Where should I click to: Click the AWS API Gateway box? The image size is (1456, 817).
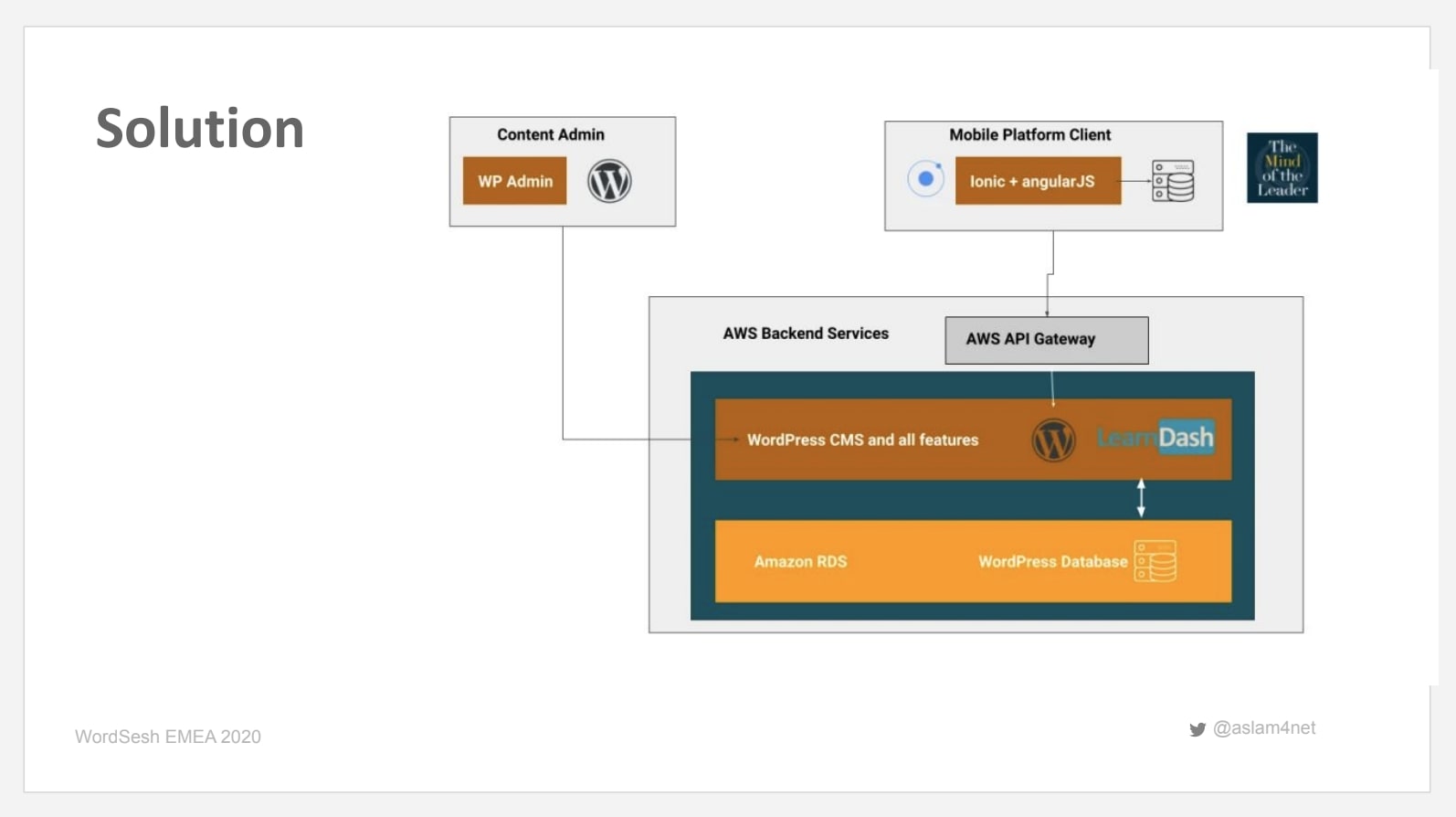[1046, 340]
